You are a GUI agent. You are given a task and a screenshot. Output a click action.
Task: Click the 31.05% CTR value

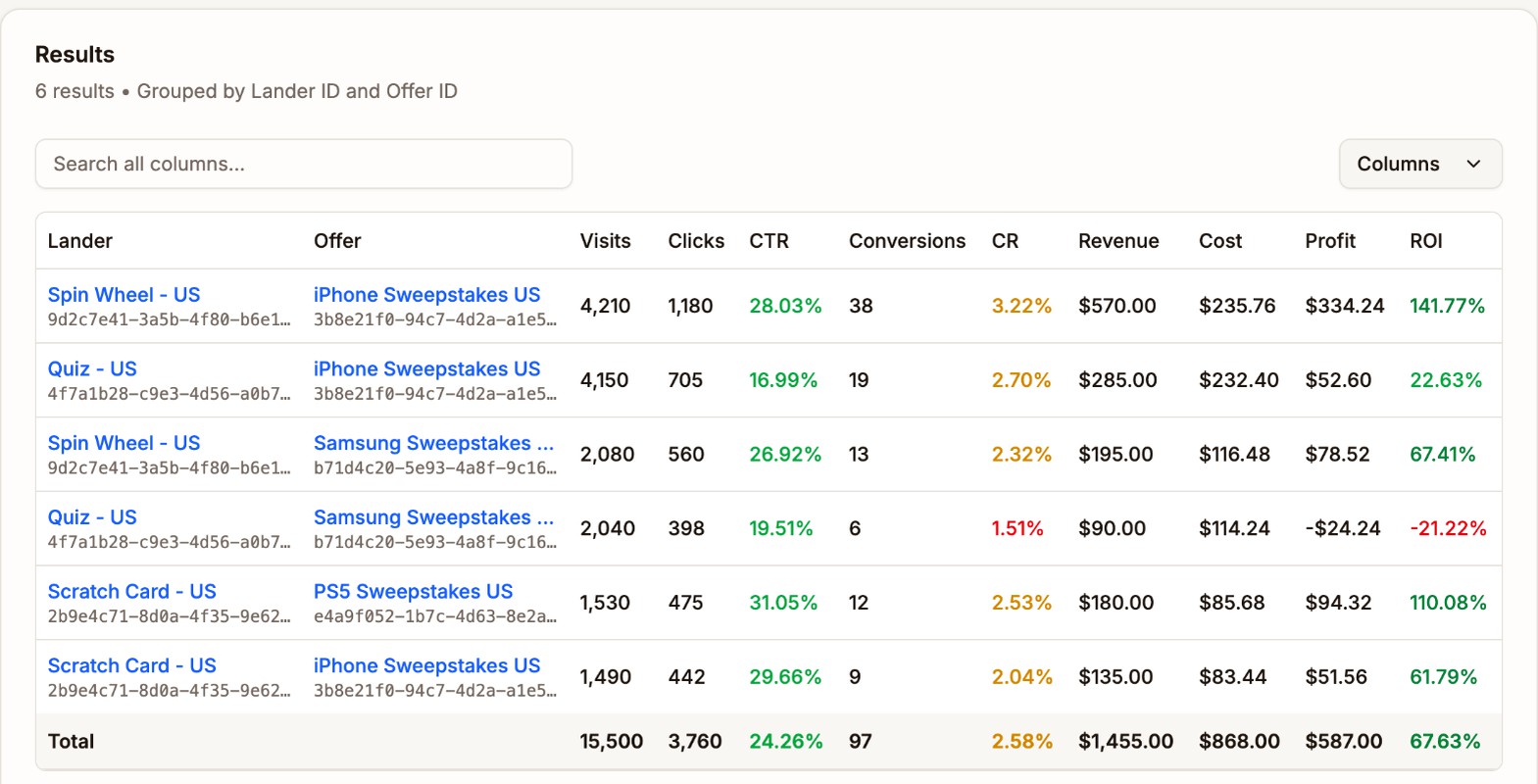point(783,603)
